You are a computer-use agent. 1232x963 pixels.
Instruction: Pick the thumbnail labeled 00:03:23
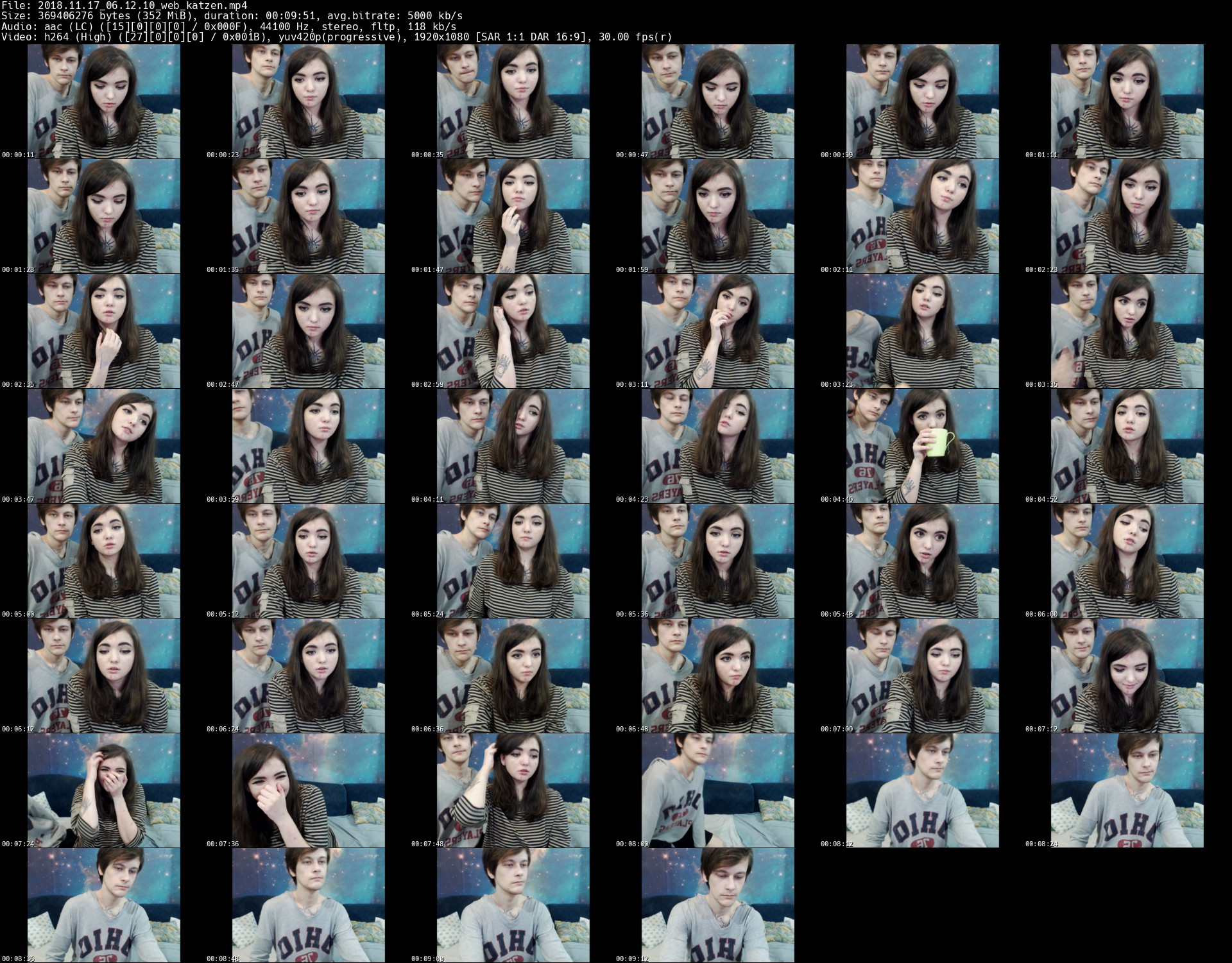point(922,331)
